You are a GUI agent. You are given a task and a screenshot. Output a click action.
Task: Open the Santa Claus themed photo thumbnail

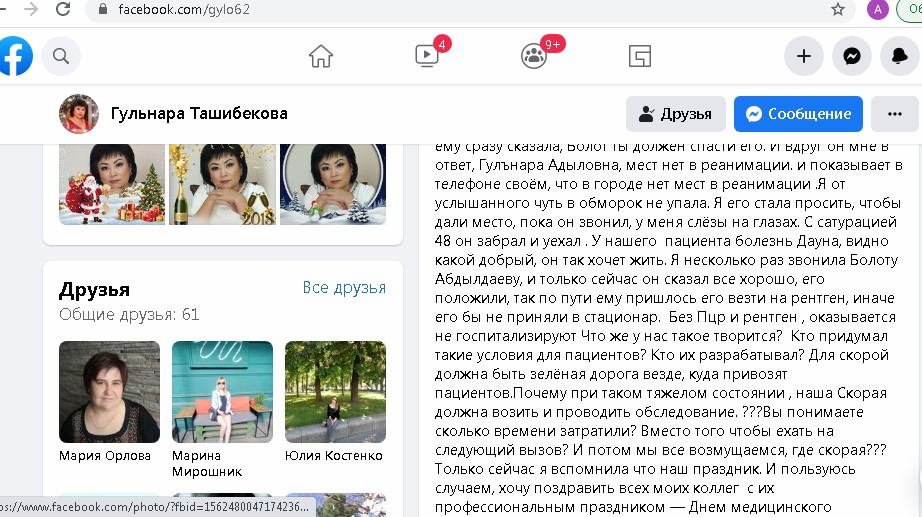pyautogui.click(x=112, y=184)
